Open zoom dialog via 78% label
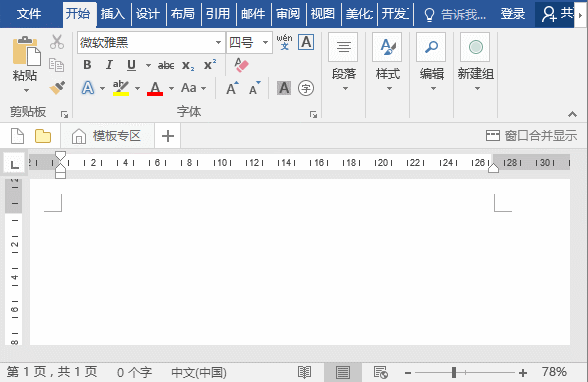The image size is (588, 382). click(554, 372)
